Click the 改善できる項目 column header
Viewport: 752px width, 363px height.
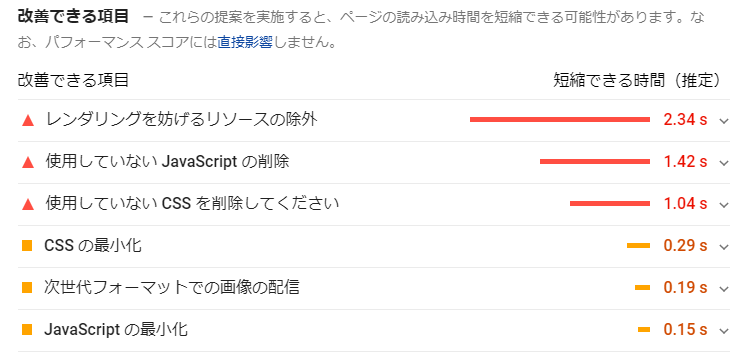(73, 80)
